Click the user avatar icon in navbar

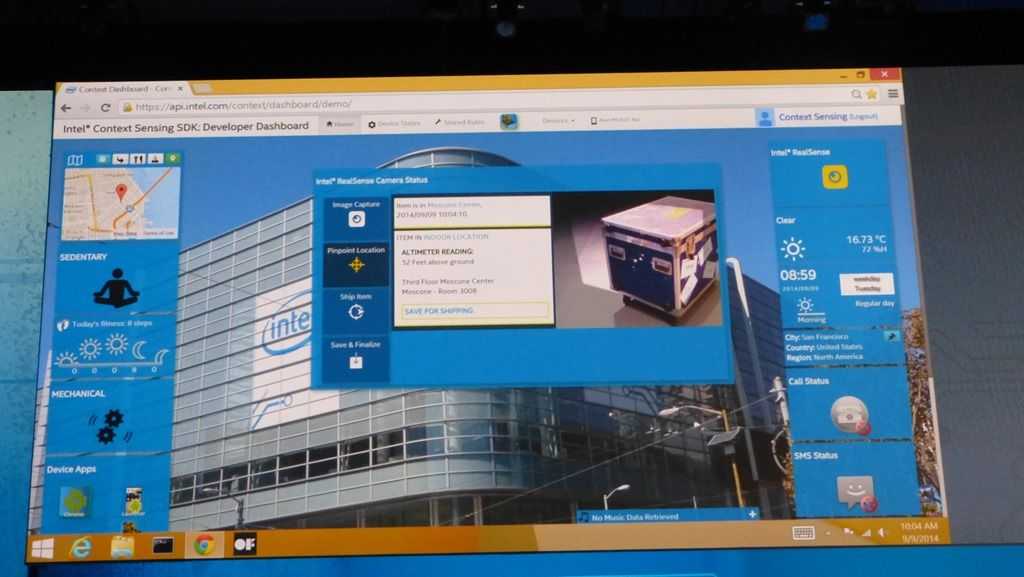click(764, 117)
